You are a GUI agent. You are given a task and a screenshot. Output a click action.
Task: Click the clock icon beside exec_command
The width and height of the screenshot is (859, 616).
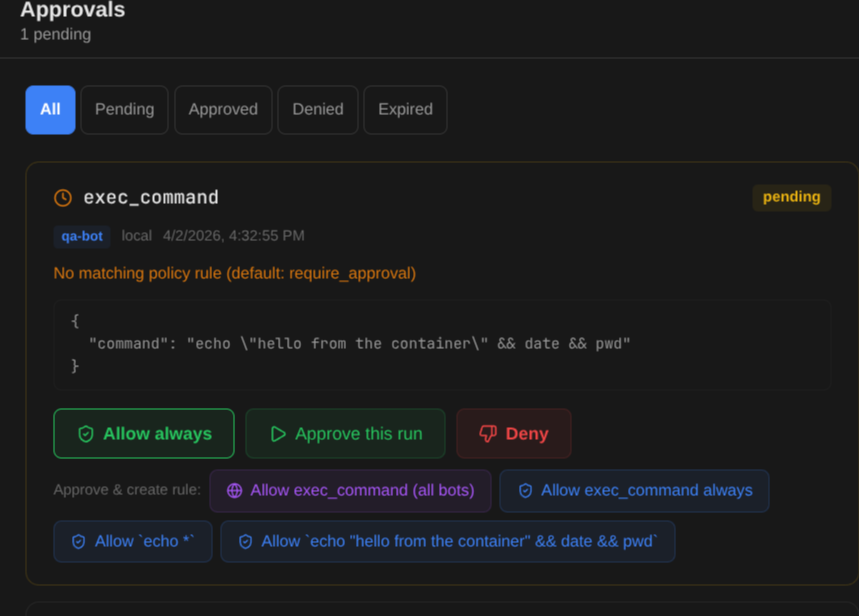coord(62,197)
